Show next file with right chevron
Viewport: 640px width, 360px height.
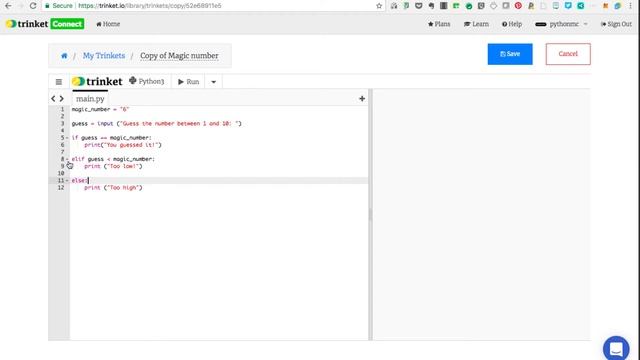62,99
